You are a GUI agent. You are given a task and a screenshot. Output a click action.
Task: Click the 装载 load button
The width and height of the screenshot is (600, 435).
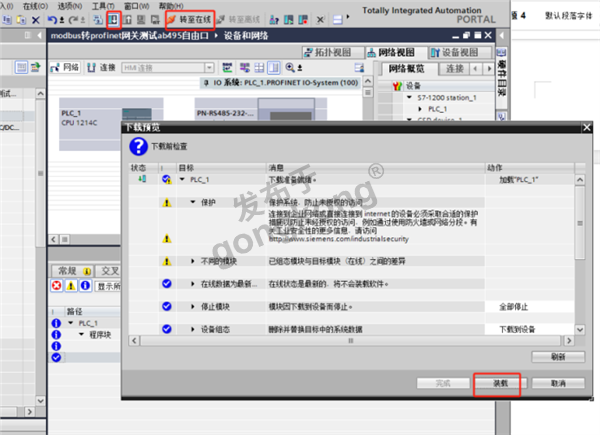[x=500, y=383]
